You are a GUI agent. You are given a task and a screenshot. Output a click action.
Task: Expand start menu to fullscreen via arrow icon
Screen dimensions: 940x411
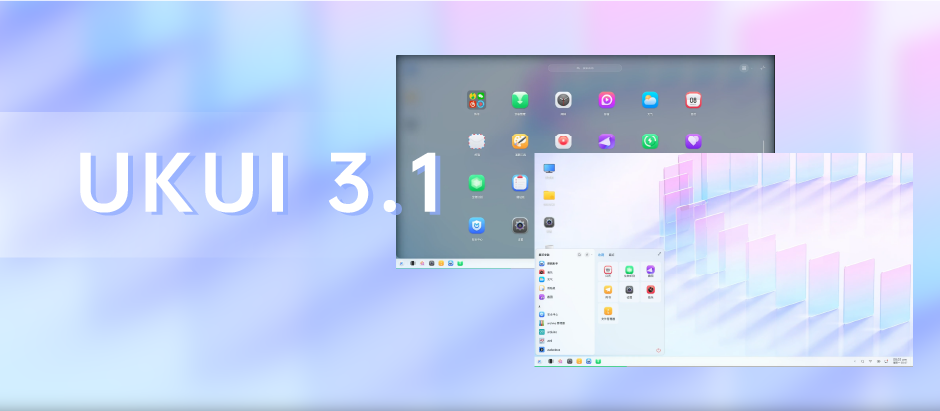coord(658,254)
